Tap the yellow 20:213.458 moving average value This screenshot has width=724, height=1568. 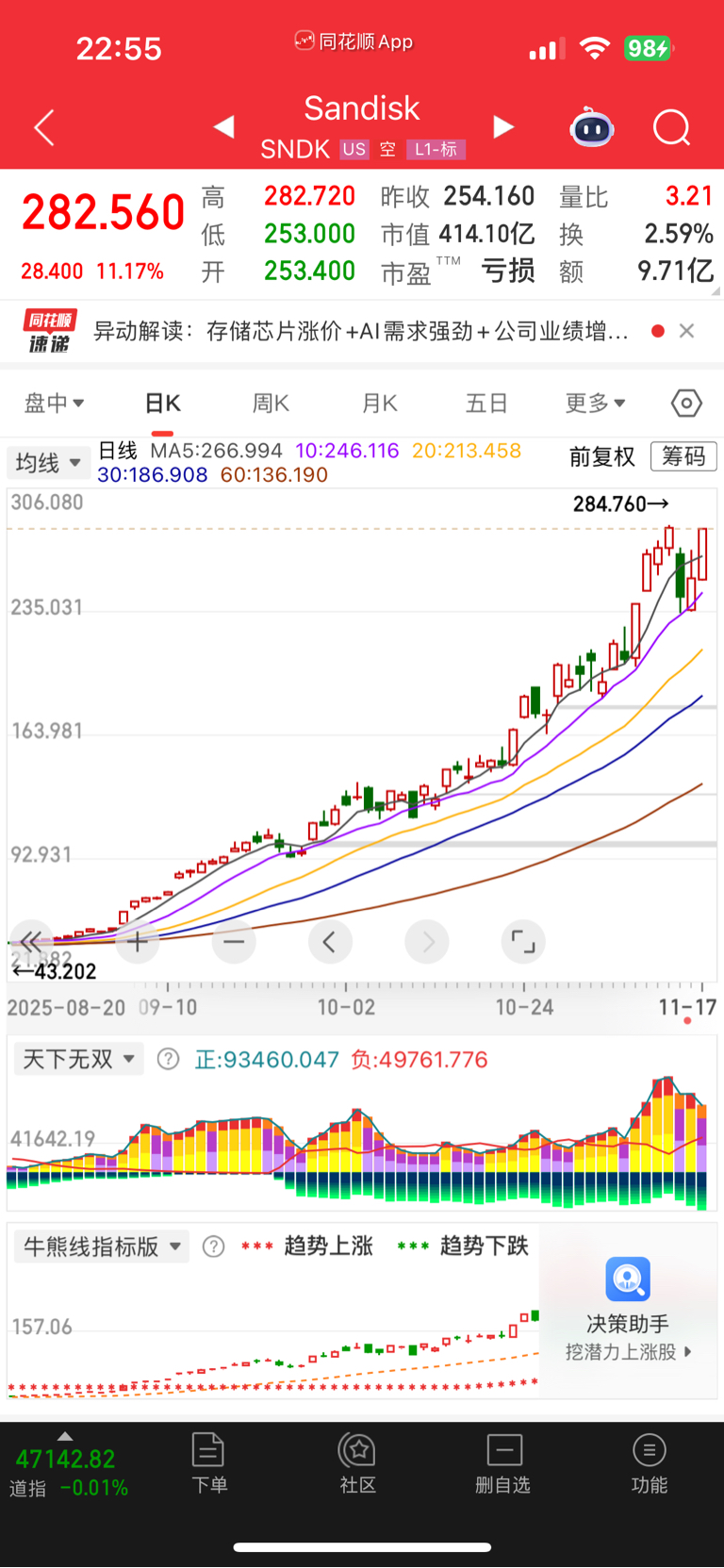click(467, 451)
